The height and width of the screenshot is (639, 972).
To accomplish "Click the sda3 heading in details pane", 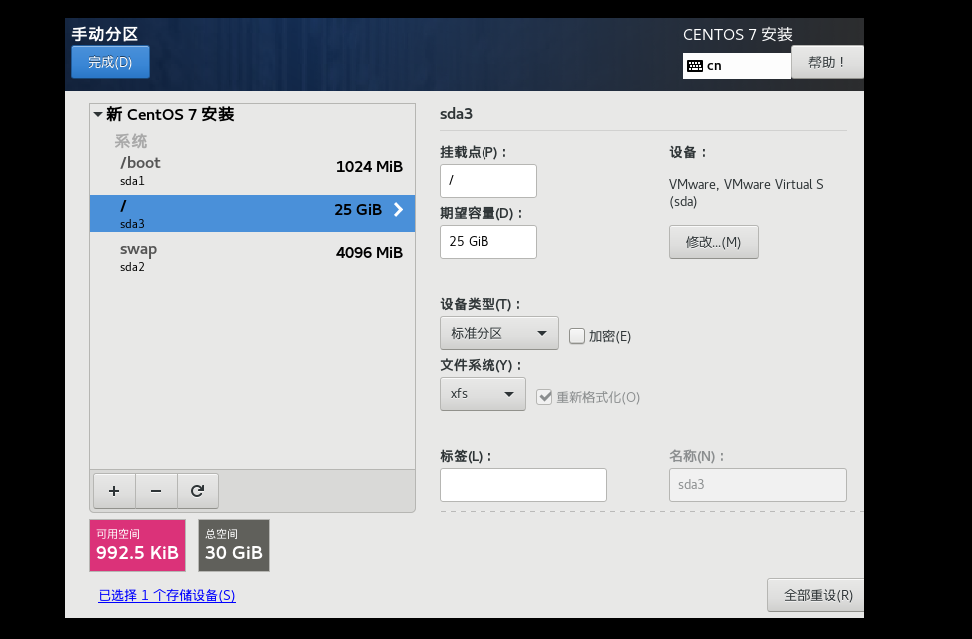I will coord(456,114).
